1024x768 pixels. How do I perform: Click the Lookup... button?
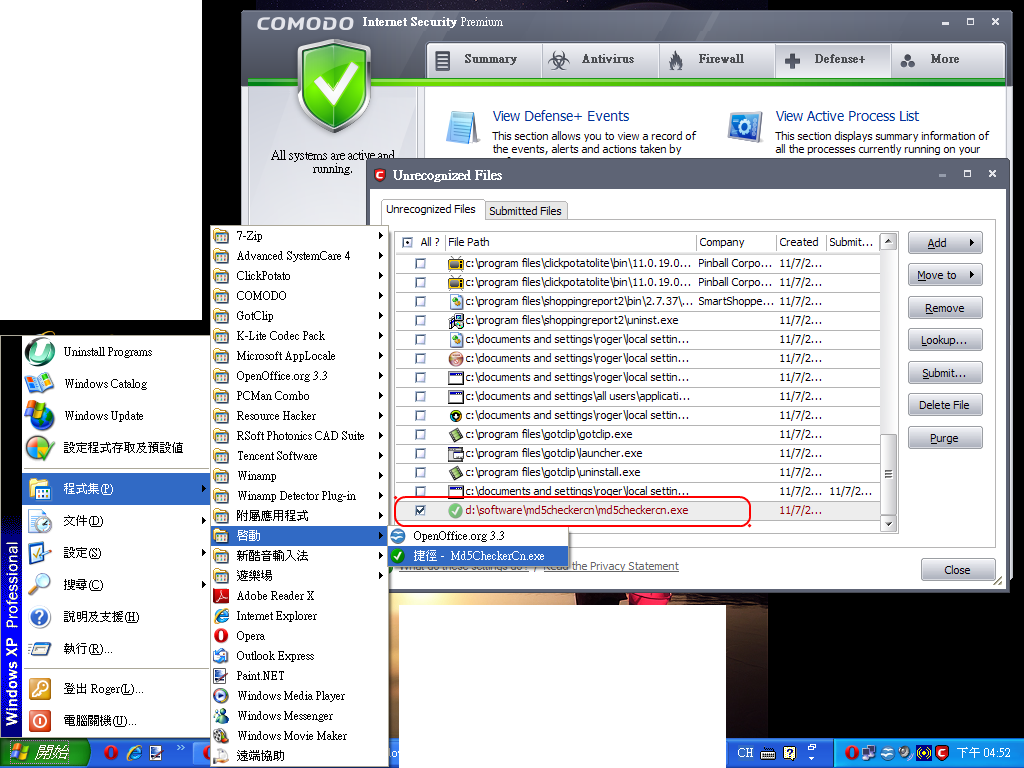pyautogui.click(x=945, y=340)
